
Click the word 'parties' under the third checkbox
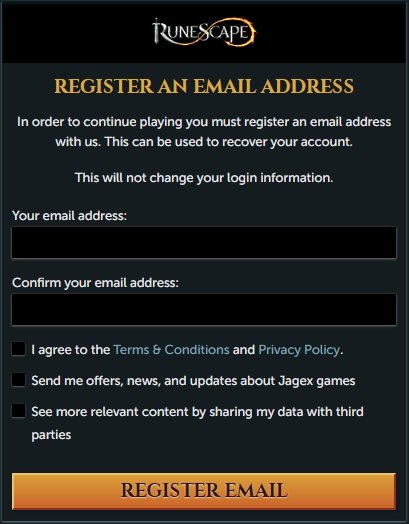[51, 435]
